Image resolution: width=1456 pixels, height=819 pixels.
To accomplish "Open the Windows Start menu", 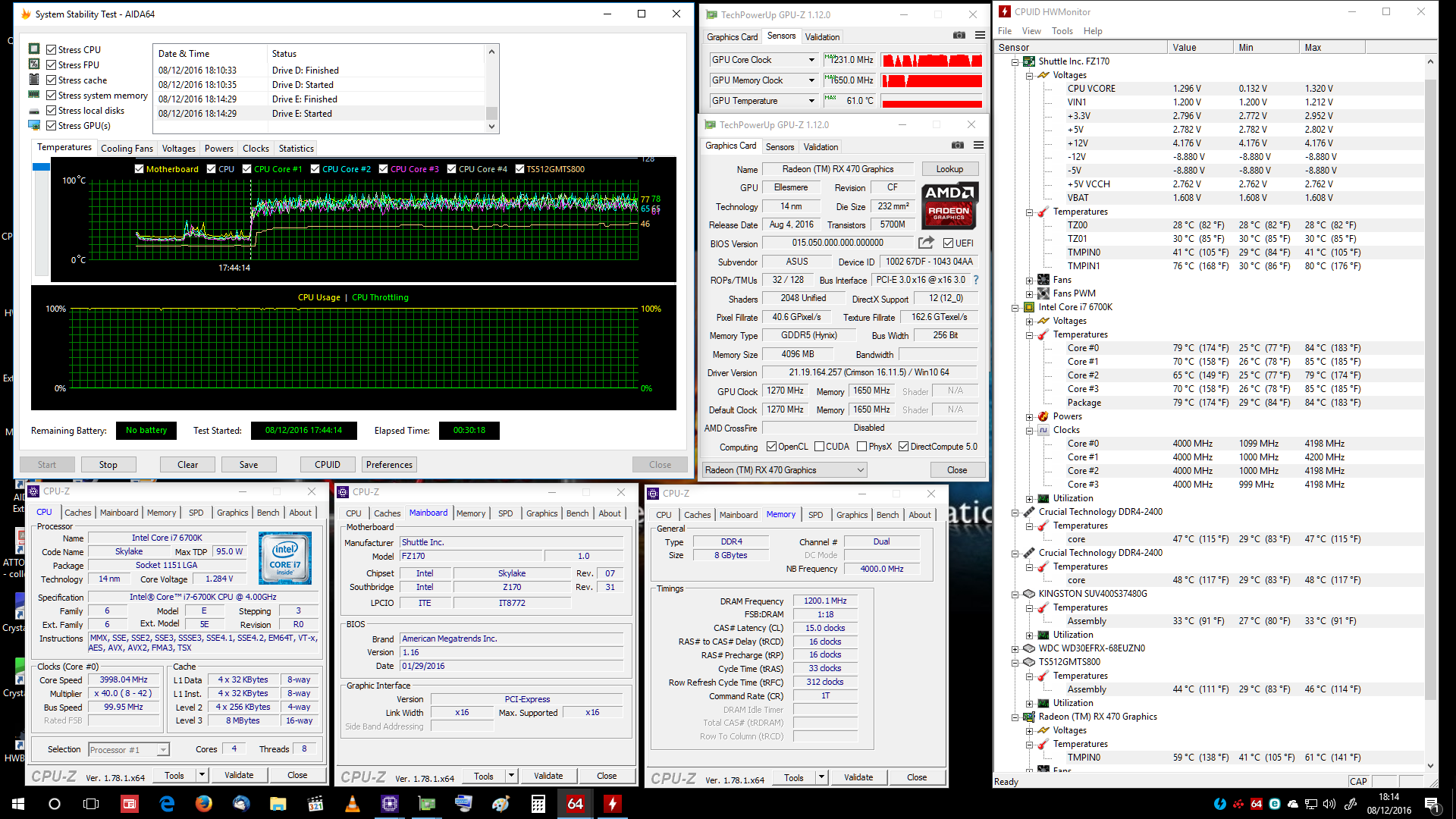I will coord(18,804).
